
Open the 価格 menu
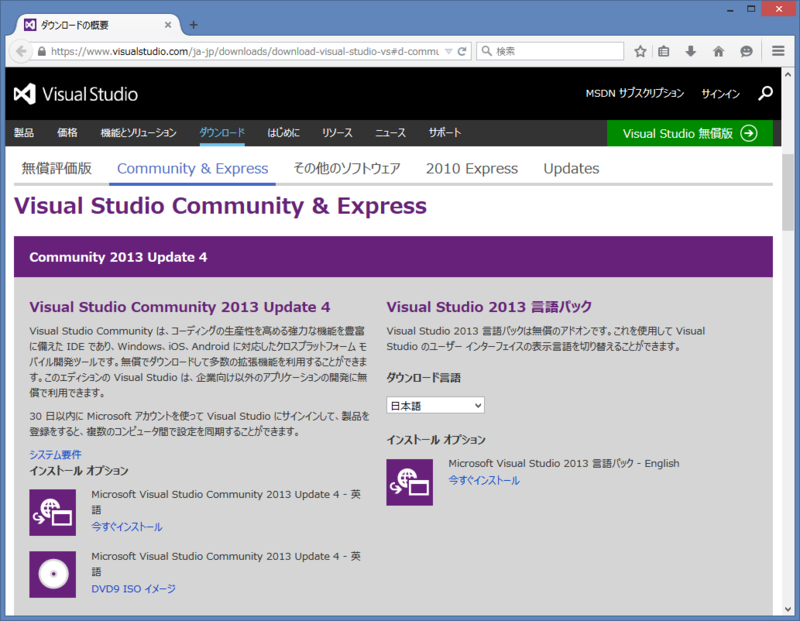67,133
